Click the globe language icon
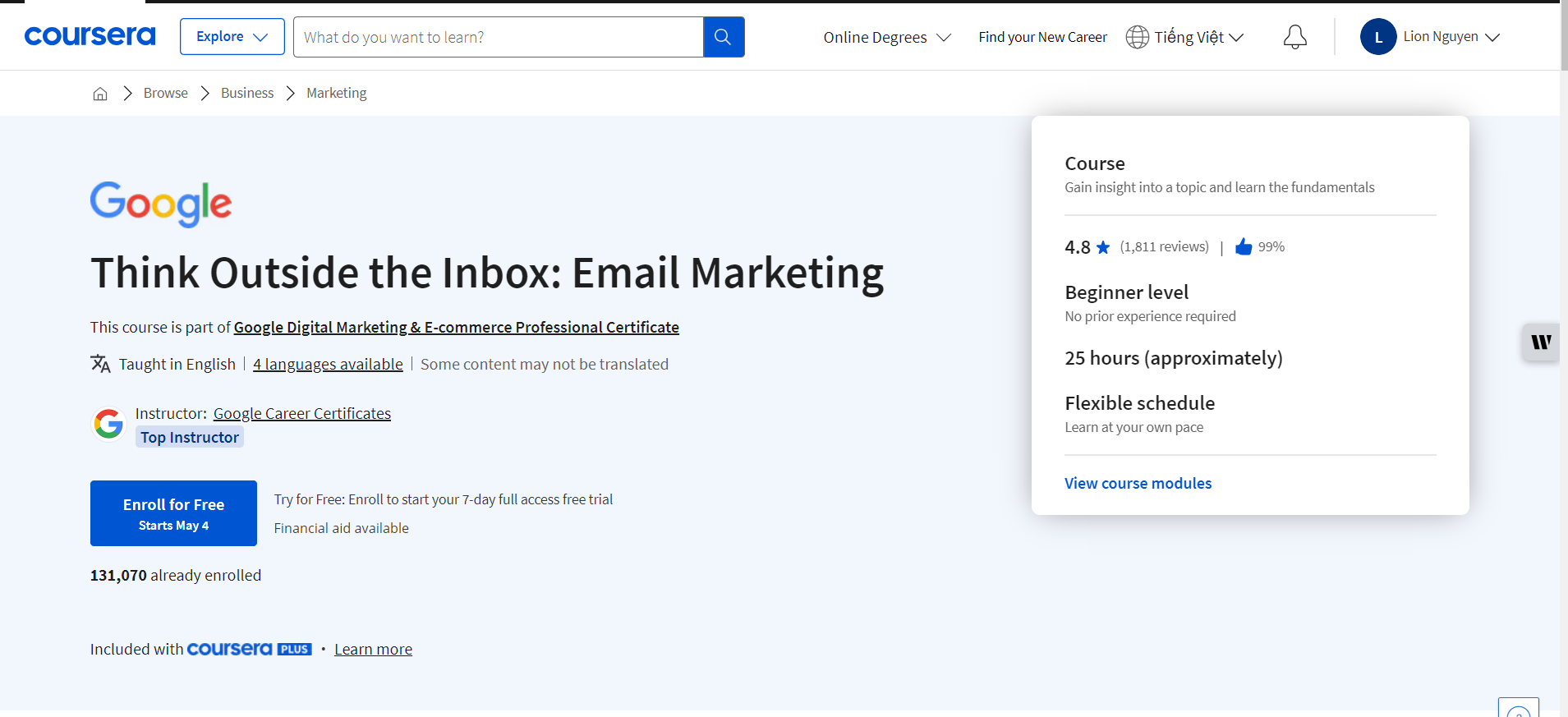Screen dimensions: 1568x717 click(x=1137, y=37)
